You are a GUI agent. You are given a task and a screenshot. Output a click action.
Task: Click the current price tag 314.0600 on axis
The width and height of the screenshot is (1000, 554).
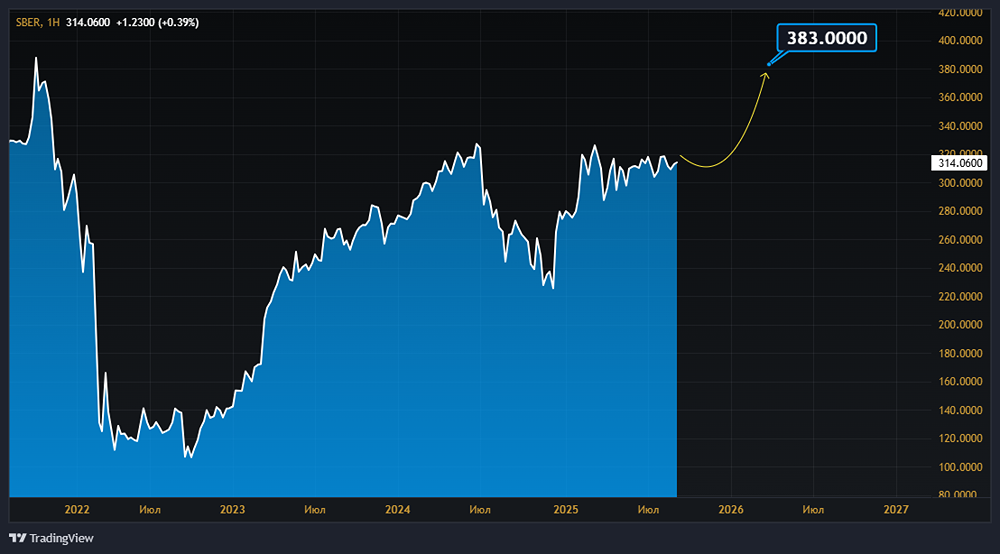[x=959, y=163]
